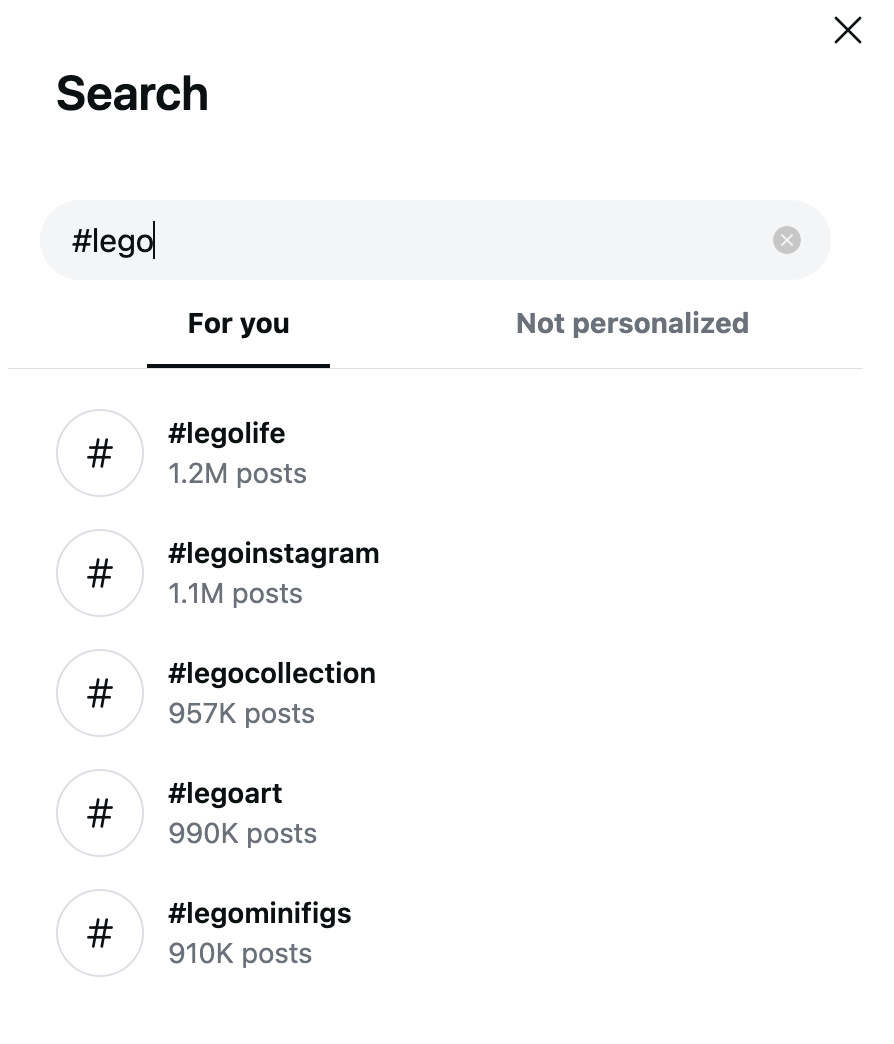
Task: Click the hashtag icon beside #legocollection
Action: coord(100,693)
